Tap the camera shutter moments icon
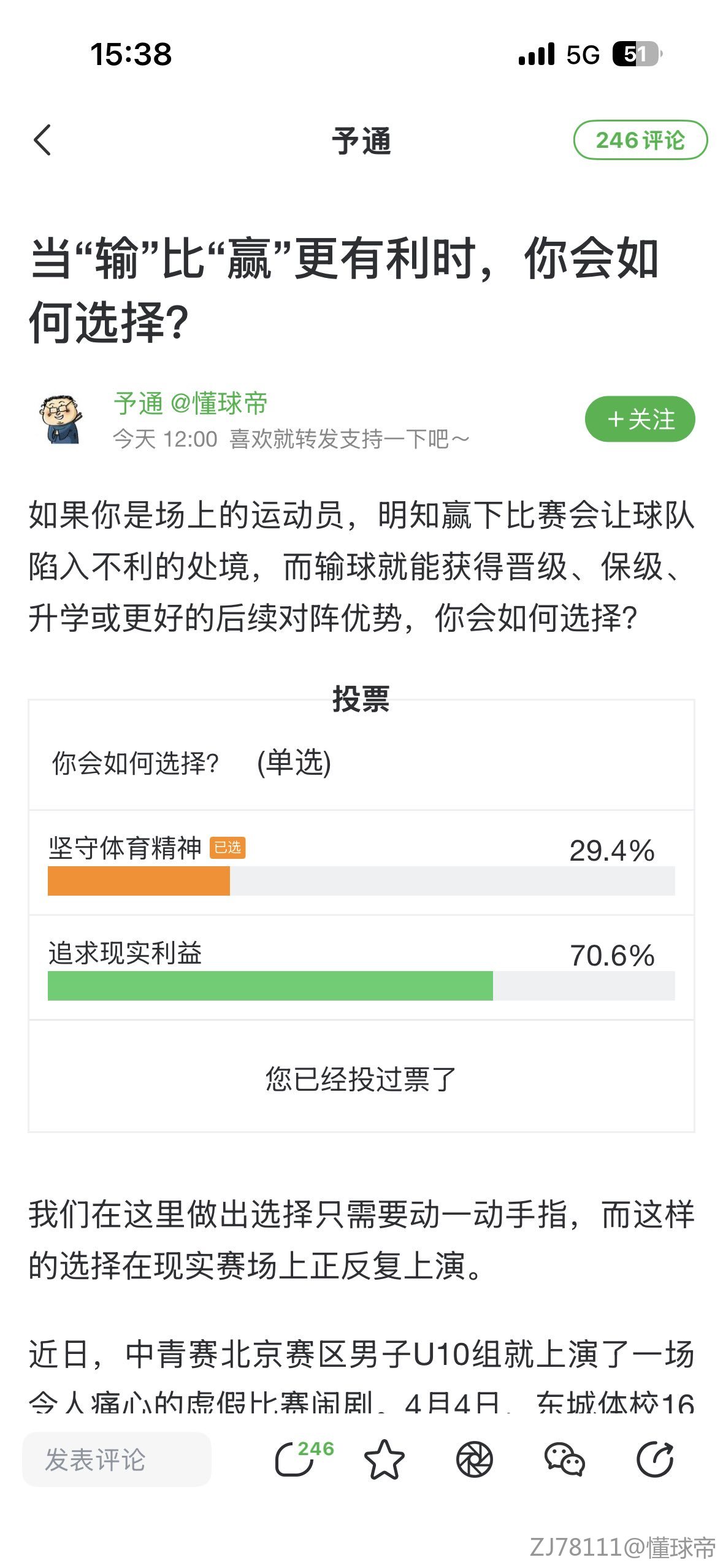723x1568 pixels. point(474,1459)
